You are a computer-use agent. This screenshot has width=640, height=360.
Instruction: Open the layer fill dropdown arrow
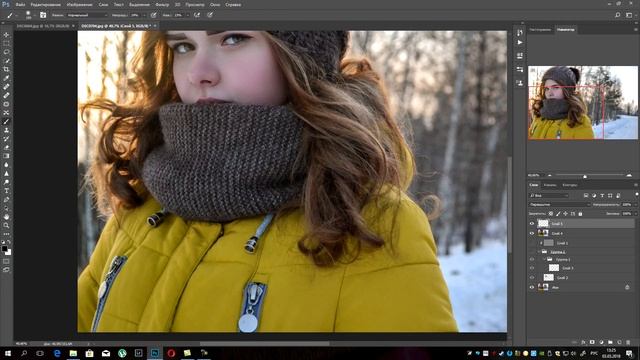coord(635,213)
